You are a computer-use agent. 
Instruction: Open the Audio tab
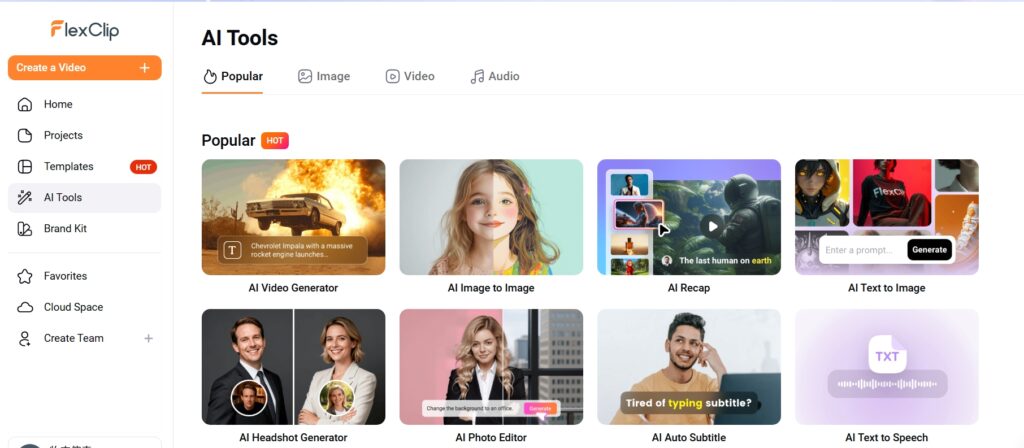495,76
